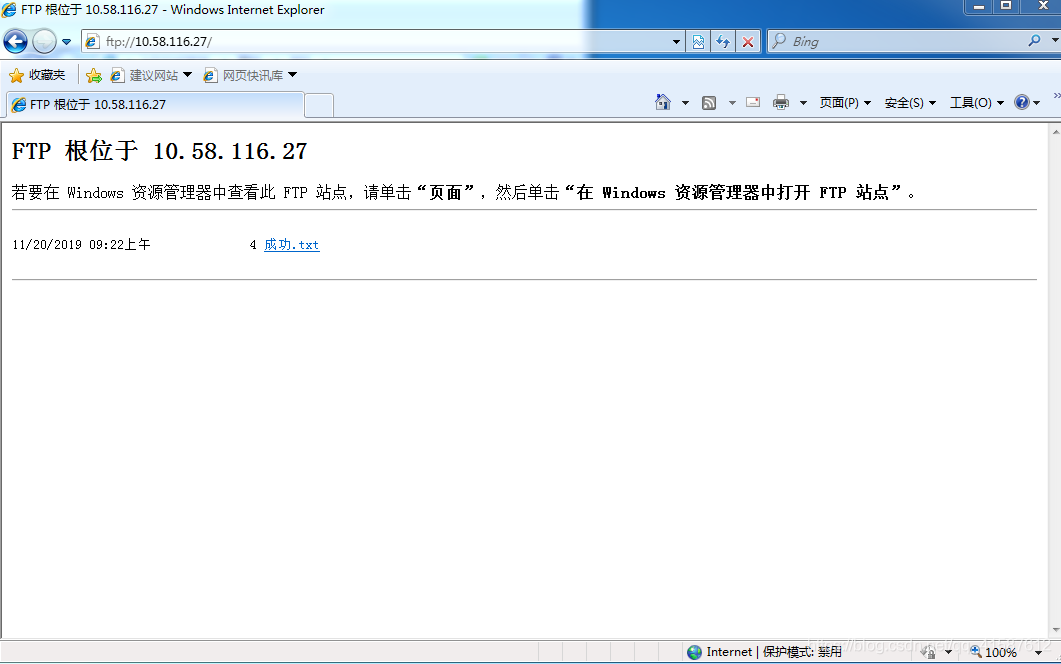The height and width of the screenshot is (664, 1061).
Task: Click the vertical scrollbar down arrow
Action: pos(1056,630)
